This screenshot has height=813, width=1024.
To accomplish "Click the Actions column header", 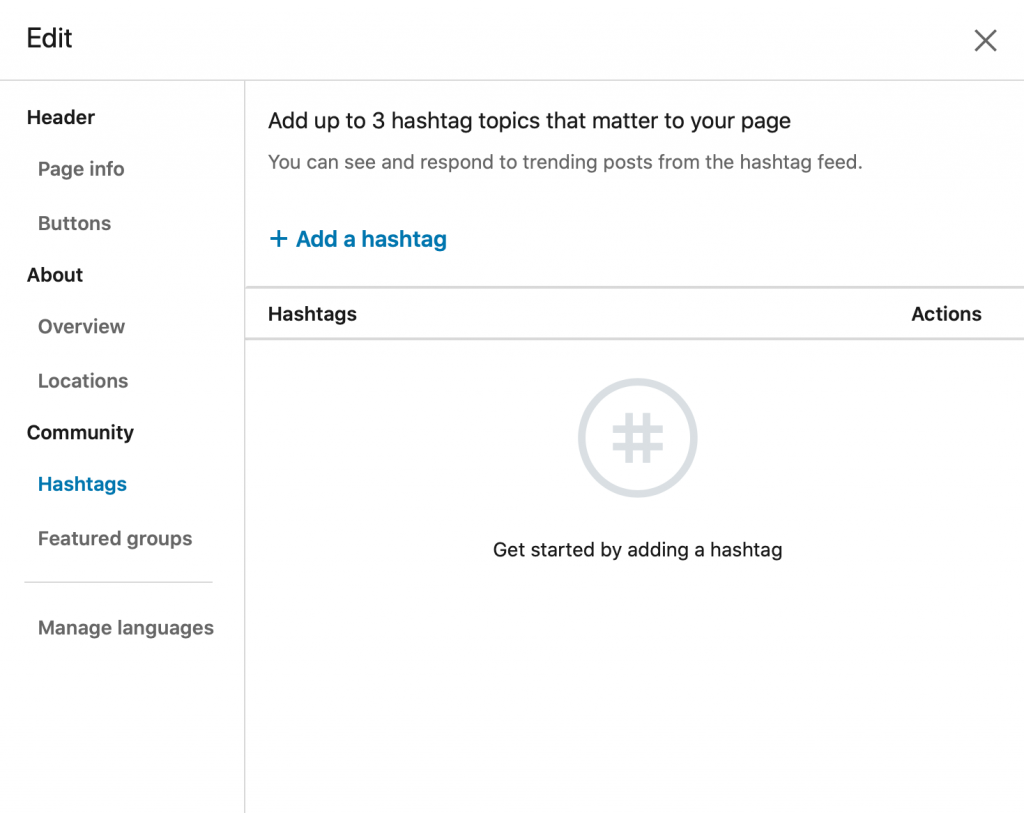I will click(x=946, y=314).
